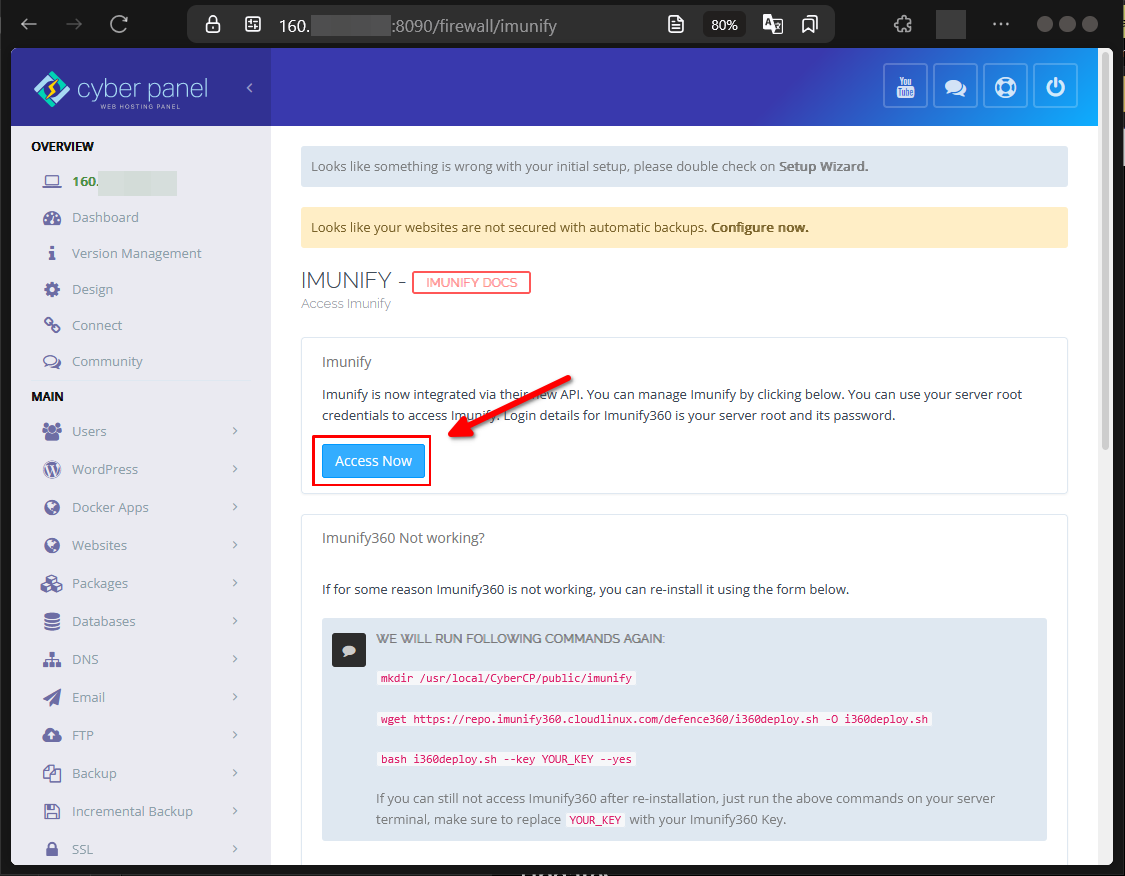The width and height of the screenshot is (1125, 876).
Task: Reload the page with refresh icon
Action: pyautogui.click(x=118, y=24)
